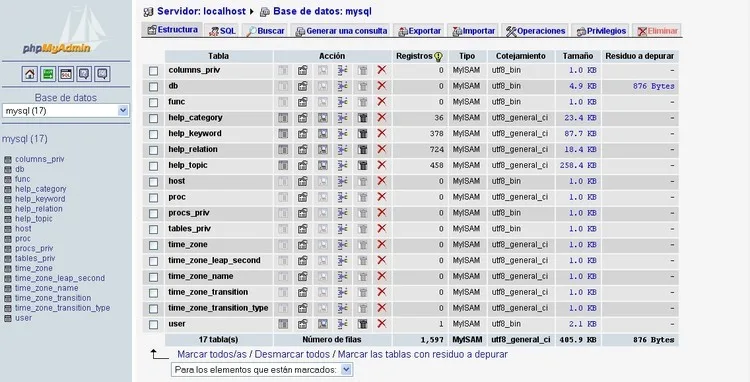Click the drop icon for the columns_priv row

382,70
